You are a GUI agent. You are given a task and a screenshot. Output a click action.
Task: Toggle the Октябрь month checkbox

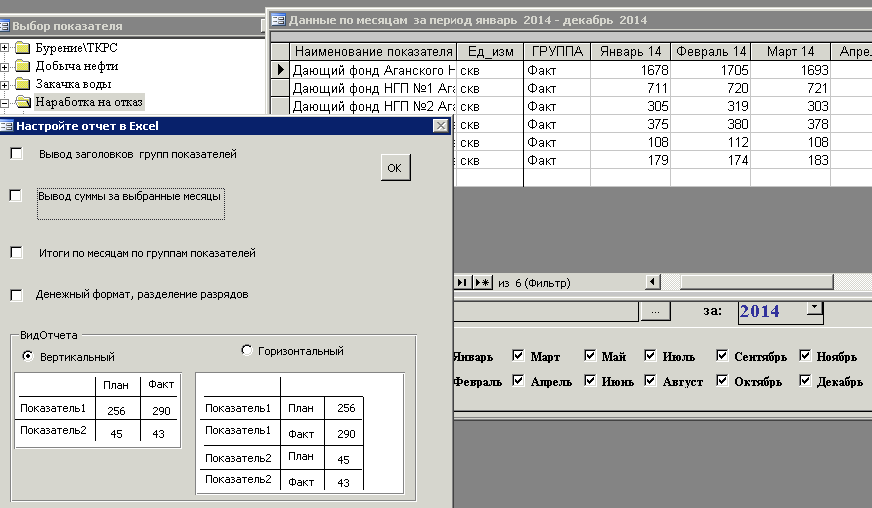(722, 380)
